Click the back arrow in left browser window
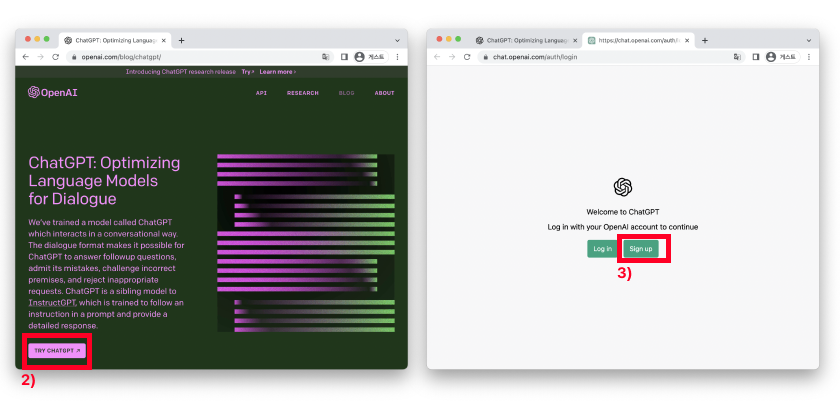Screen dimensions: 840x404 26,57
